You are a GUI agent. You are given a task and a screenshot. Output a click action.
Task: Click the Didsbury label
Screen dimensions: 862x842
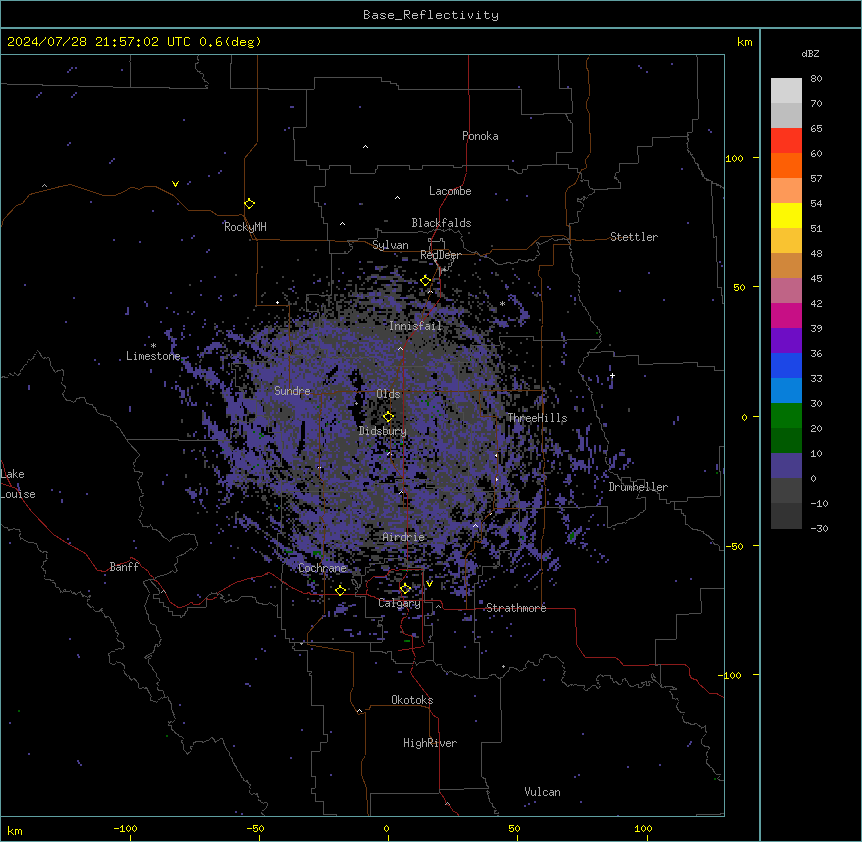pos(383,431)
